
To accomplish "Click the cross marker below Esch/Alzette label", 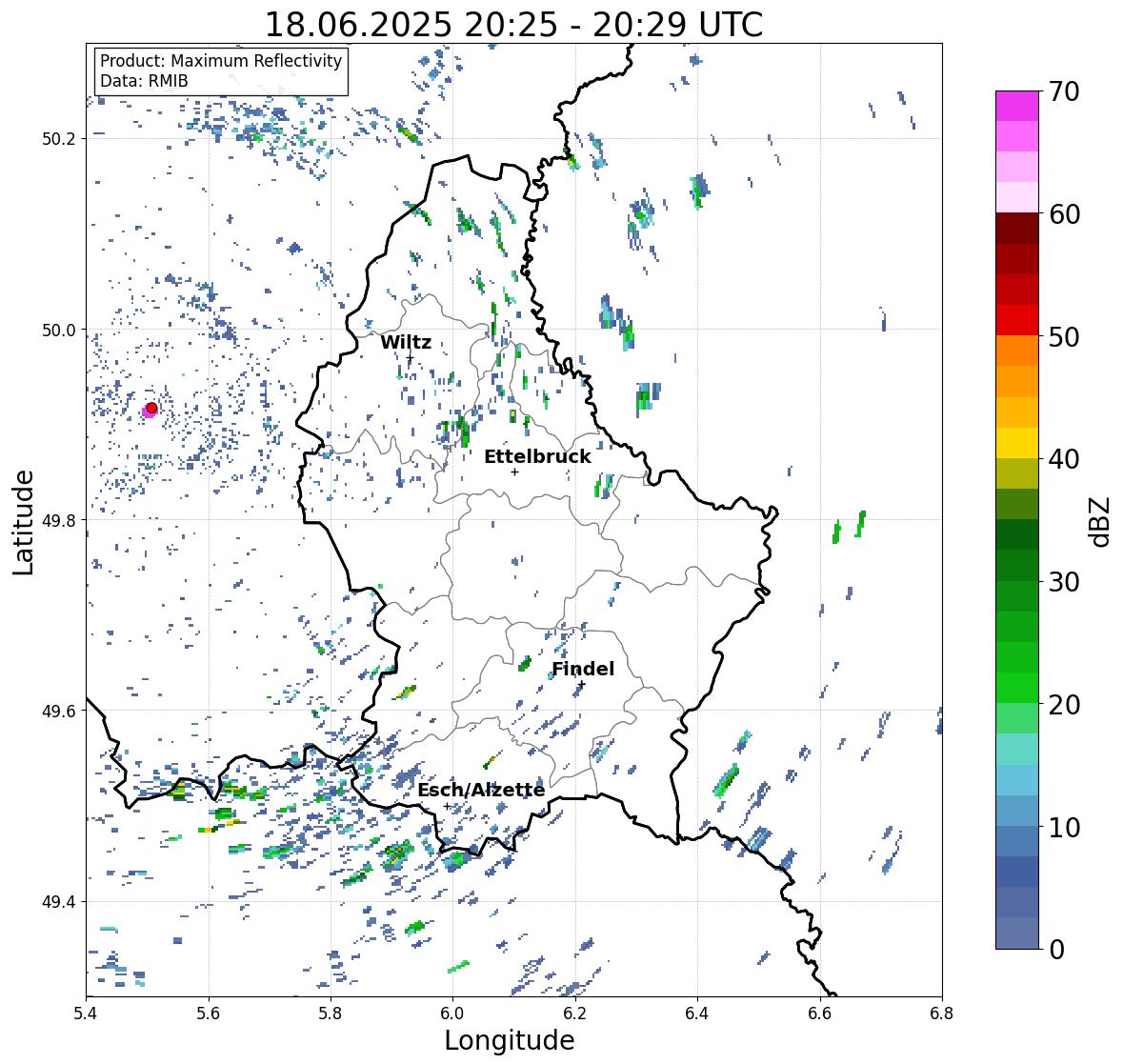I will pyautogui.click(x=448, y=806).
